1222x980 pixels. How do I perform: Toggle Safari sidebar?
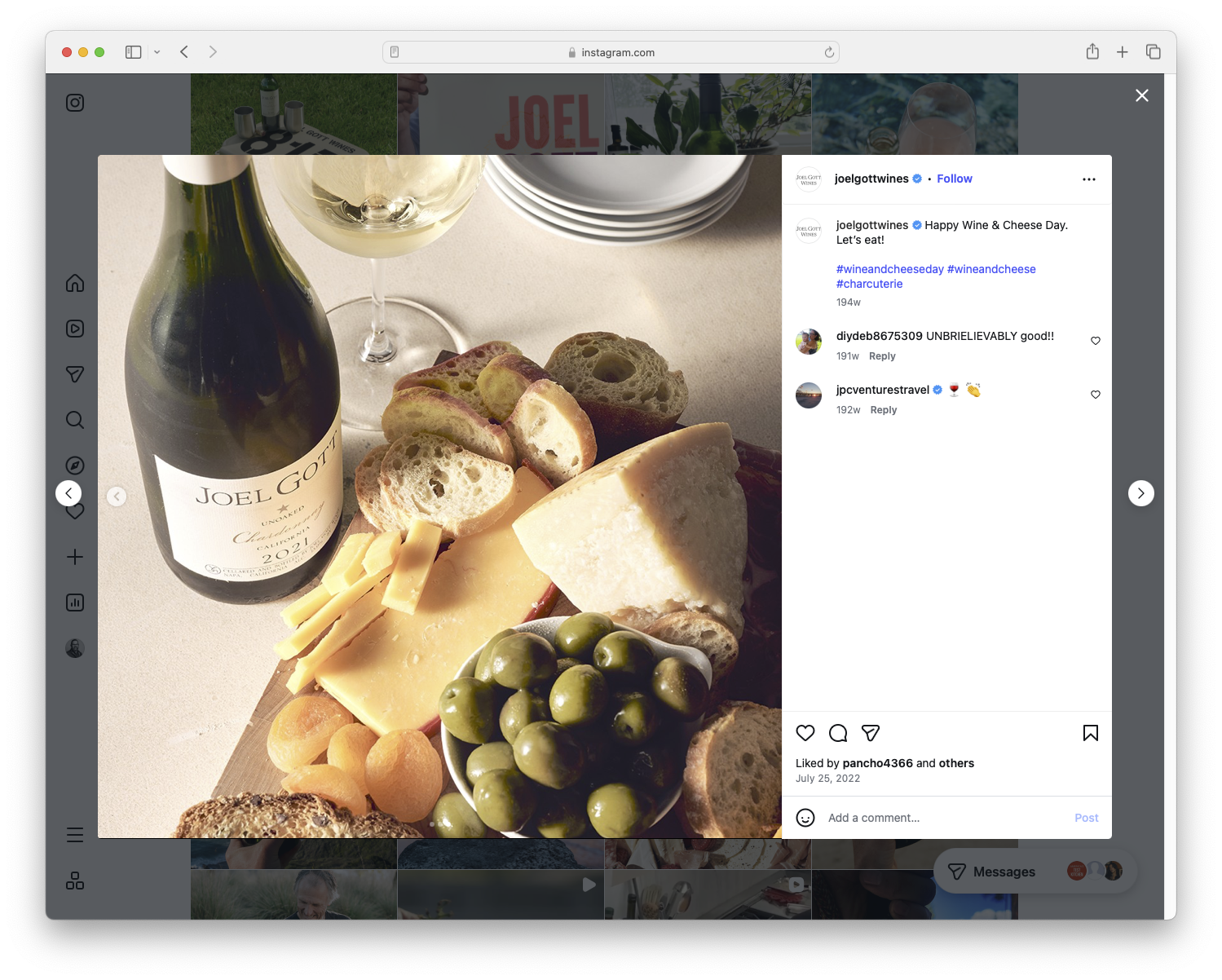pyautogui.click(x=134, y=52)
